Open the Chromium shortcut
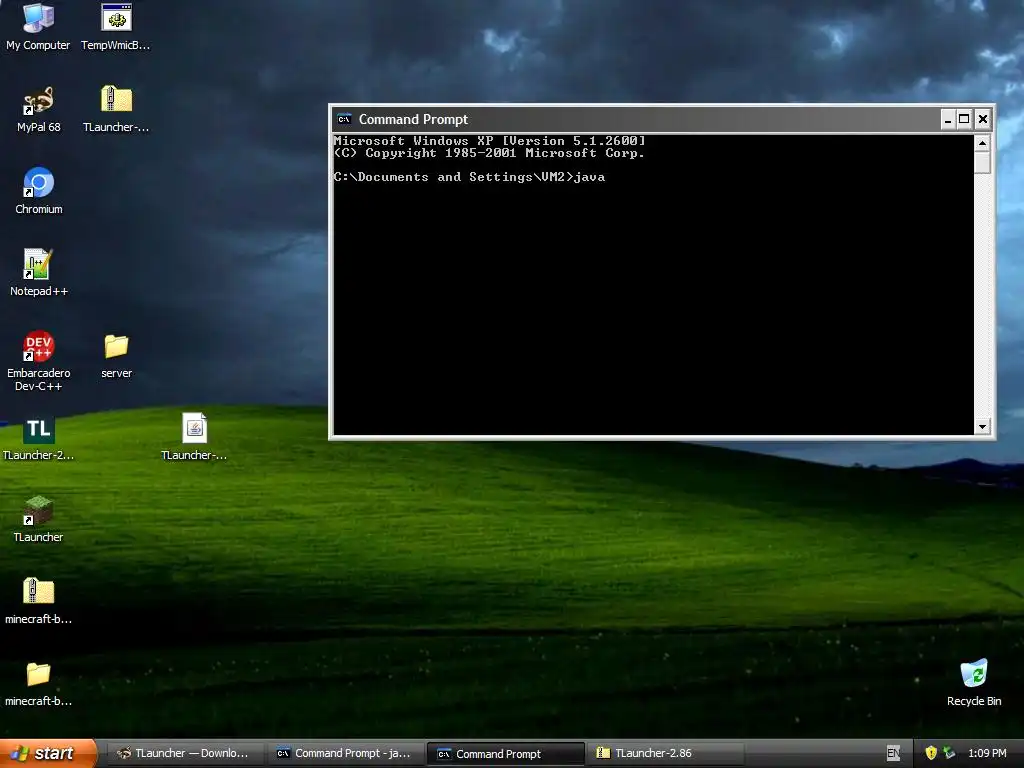Viewport: 1024px width, 768px height. pyautogui.click(x=39, y=191)
